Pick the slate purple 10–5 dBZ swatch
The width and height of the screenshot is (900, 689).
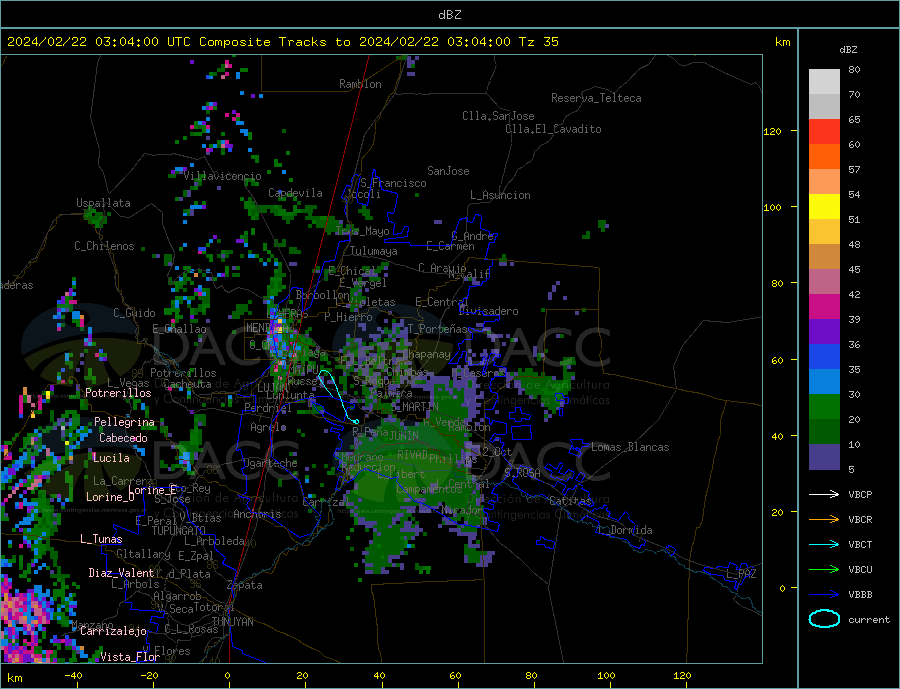tap(824, 456)
